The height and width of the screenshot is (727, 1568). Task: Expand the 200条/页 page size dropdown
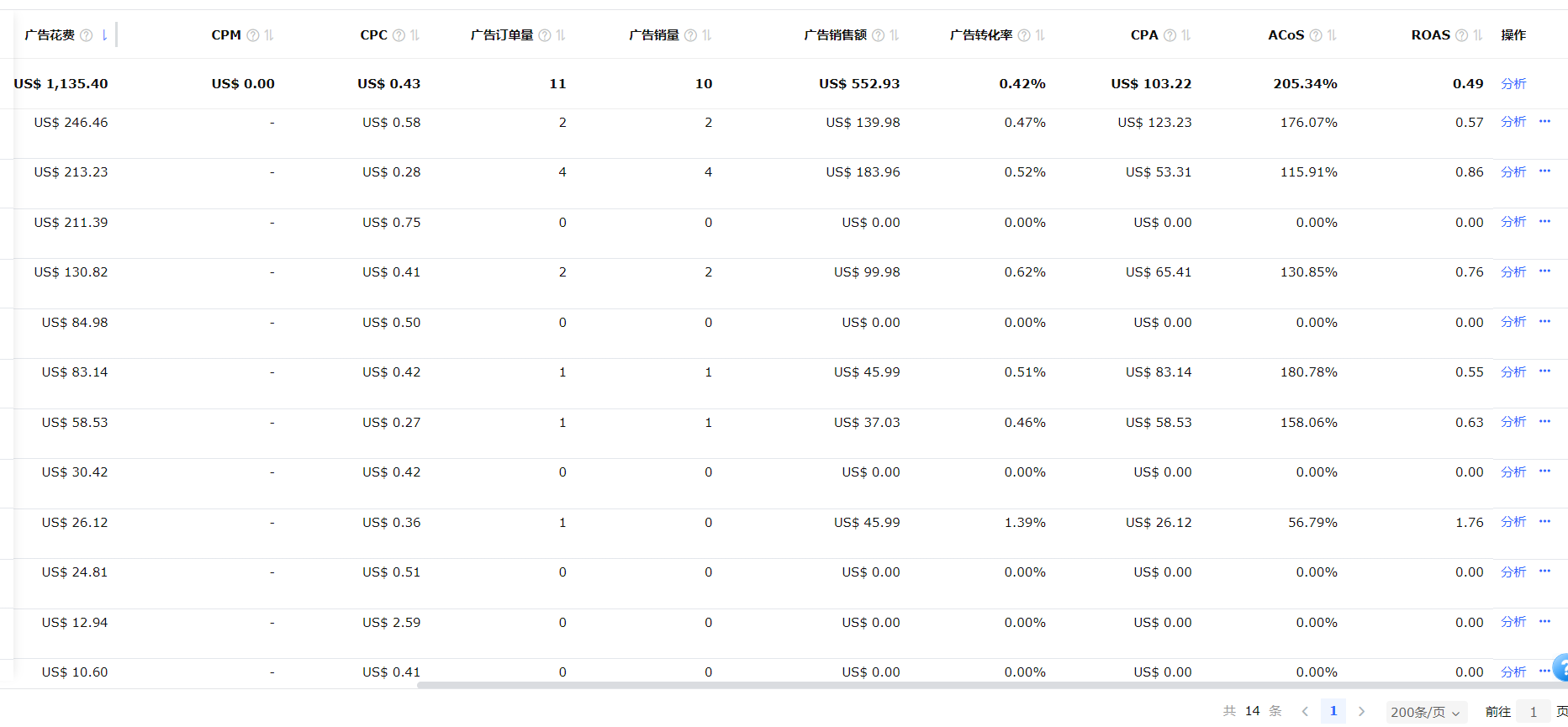click(x=1426, y=712)
